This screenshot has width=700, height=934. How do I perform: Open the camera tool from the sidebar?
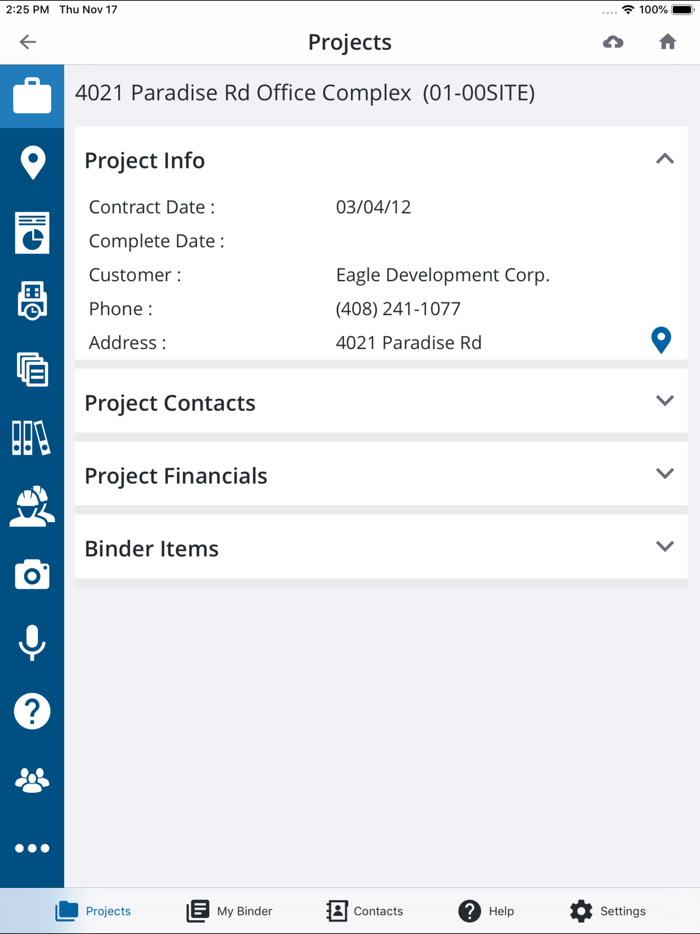pos(32,574)
